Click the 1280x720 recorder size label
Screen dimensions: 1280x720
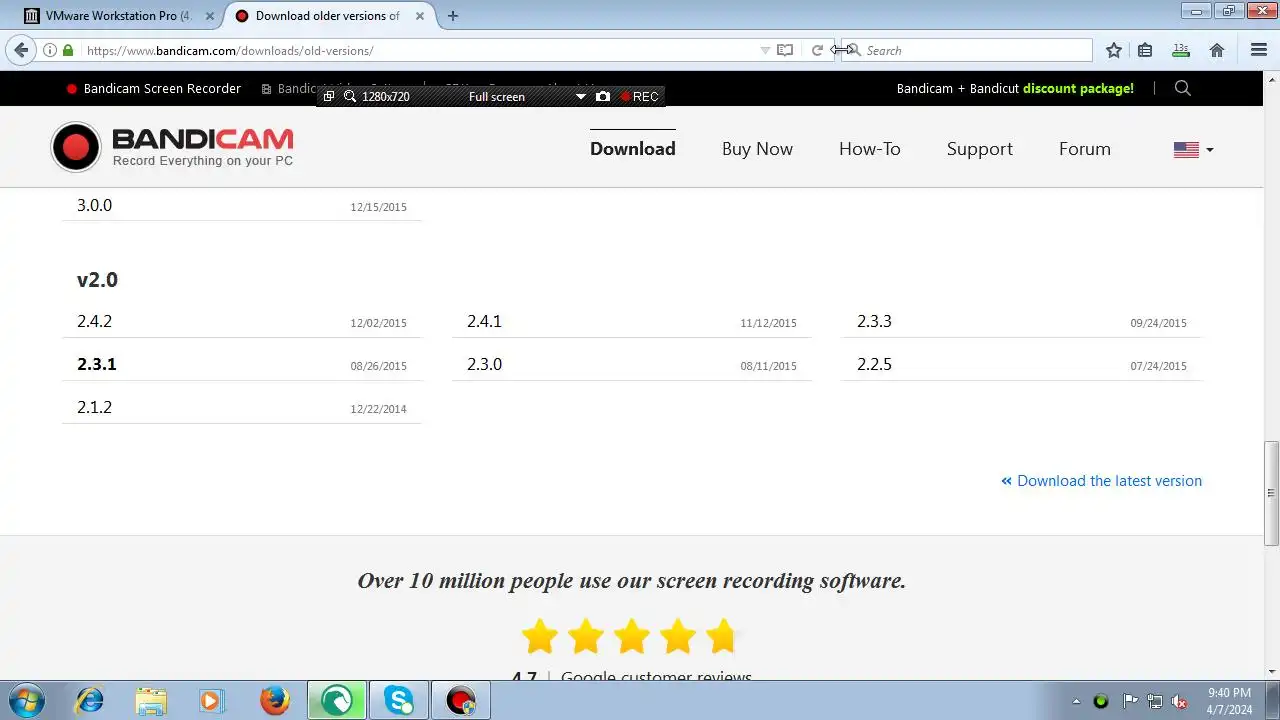coord(386,96)
